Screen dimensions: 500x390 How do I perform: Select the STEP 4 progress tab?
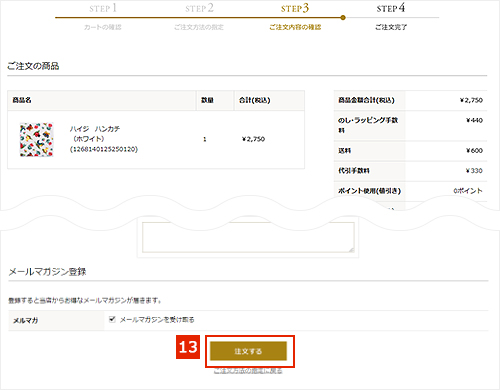[x=391, y=8]
